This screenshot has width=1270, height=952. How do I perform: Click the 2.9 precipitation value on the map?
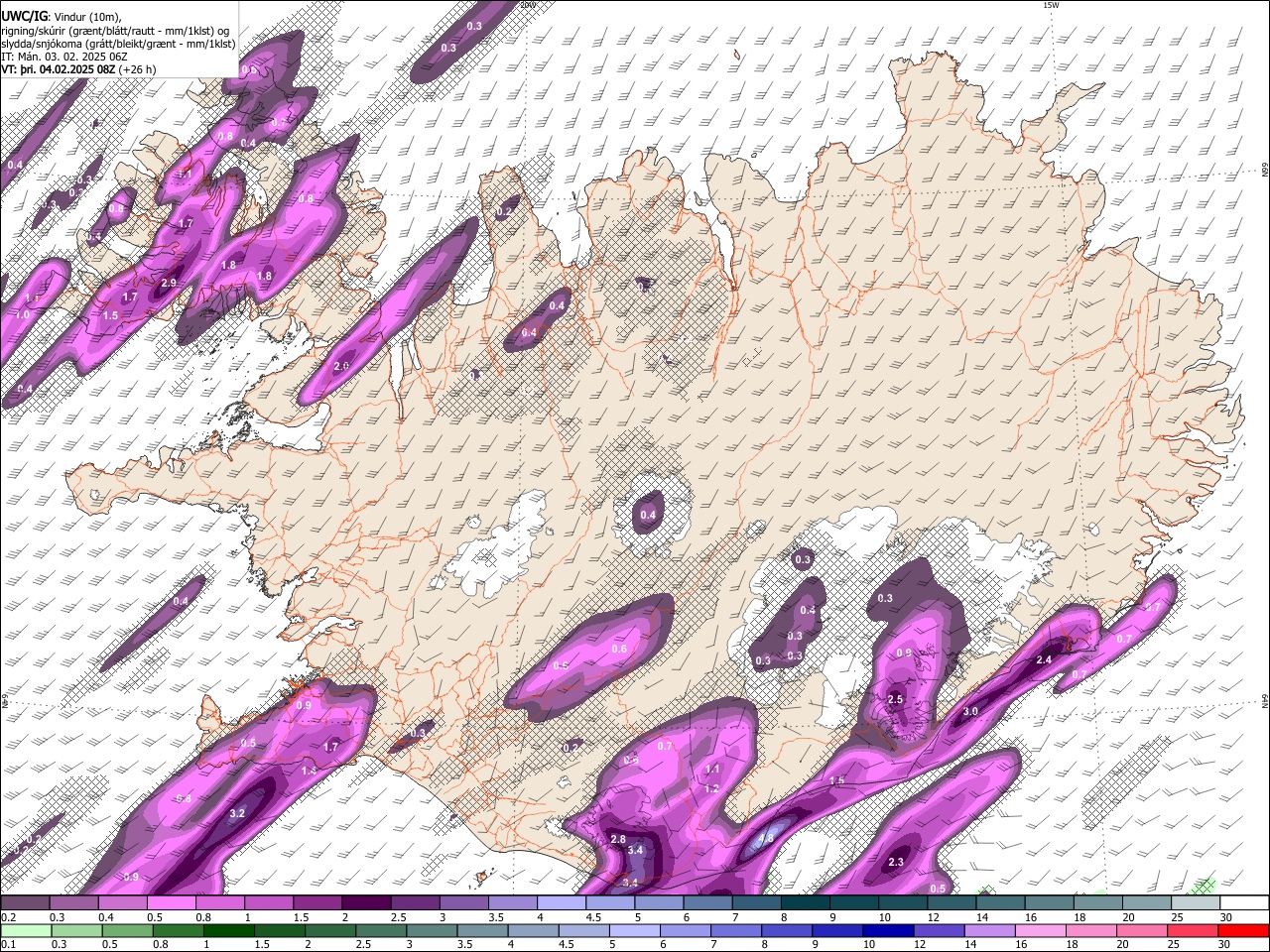click(168, 283)
